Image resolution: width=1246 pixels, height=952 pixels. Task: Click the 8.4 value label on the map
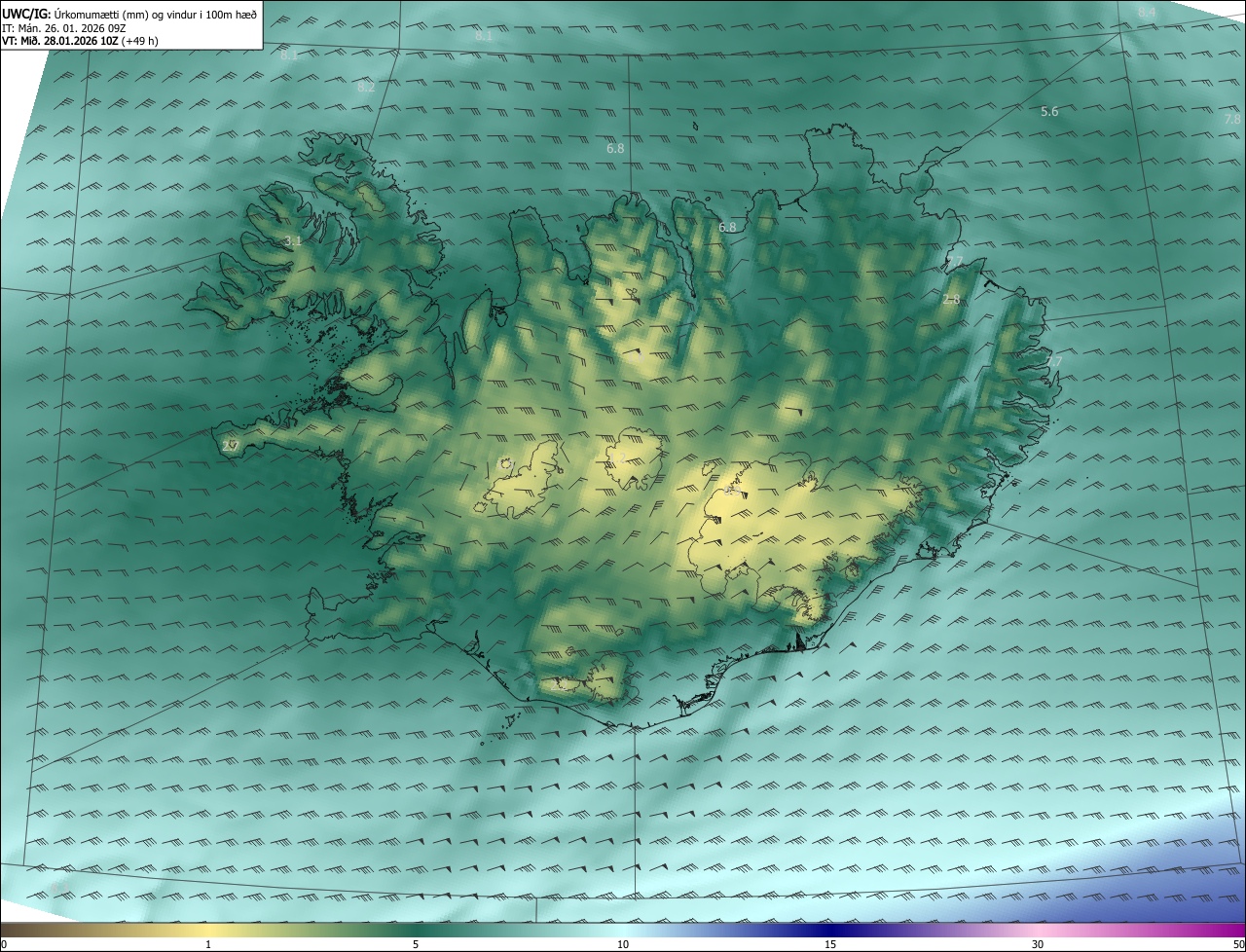[x=1147, y=12]
